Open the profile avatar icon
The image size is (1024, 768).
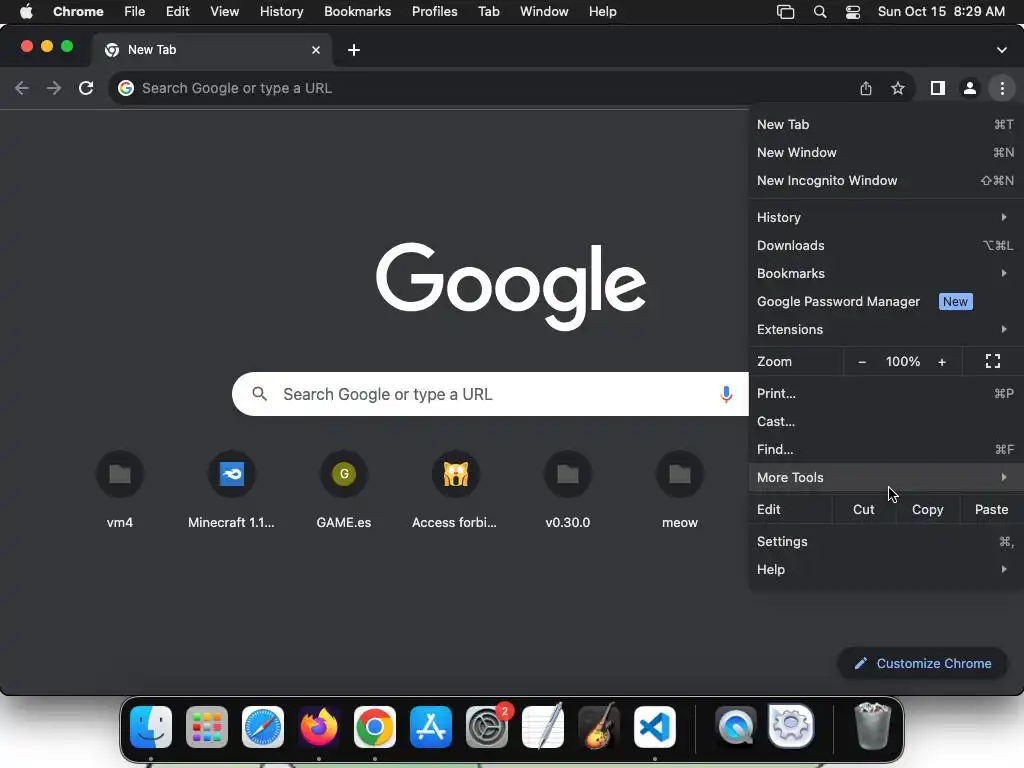(x=970, y=88)
